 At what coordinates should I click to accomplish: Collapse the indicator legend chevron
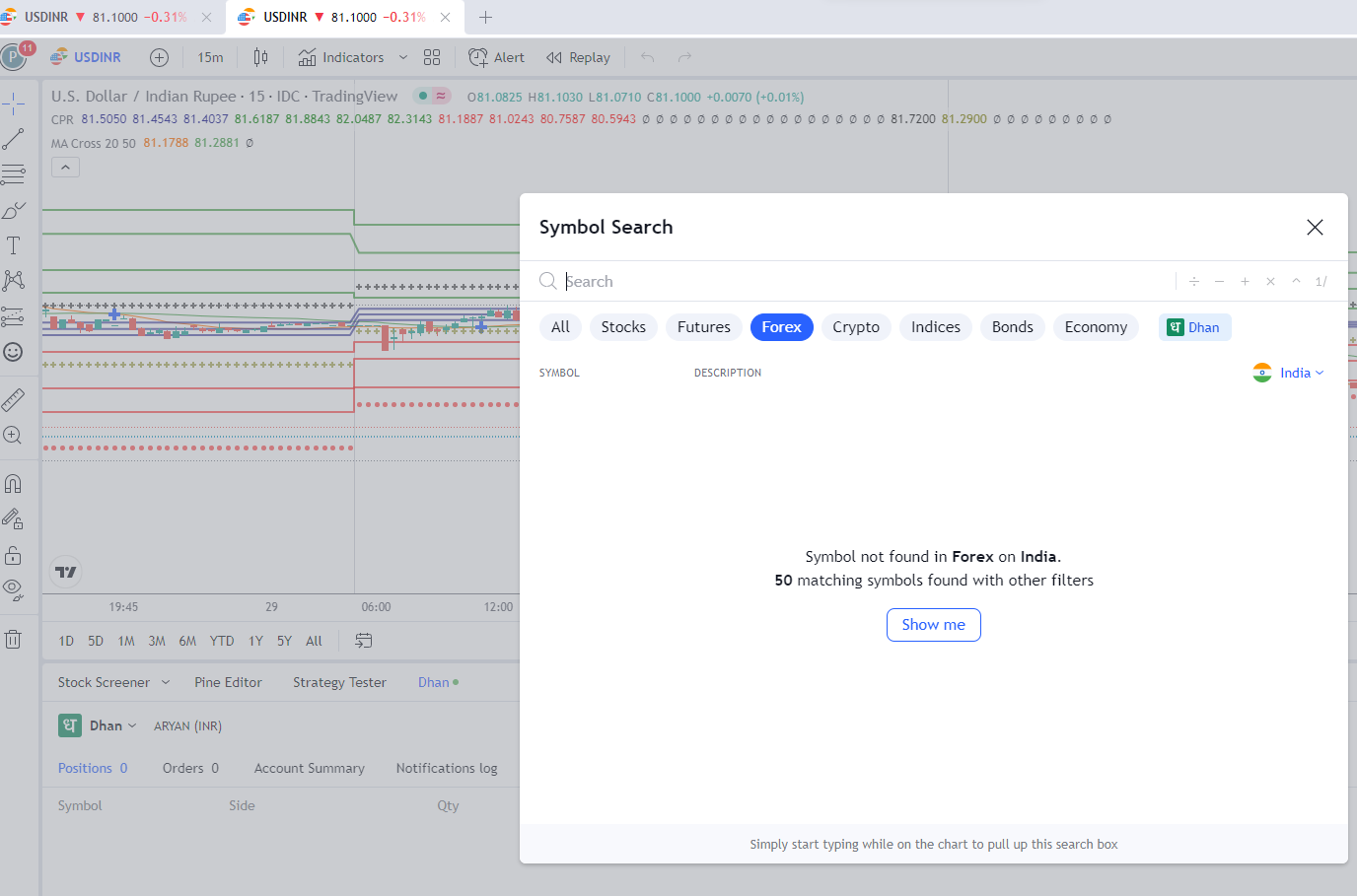(x=65, y=168)
